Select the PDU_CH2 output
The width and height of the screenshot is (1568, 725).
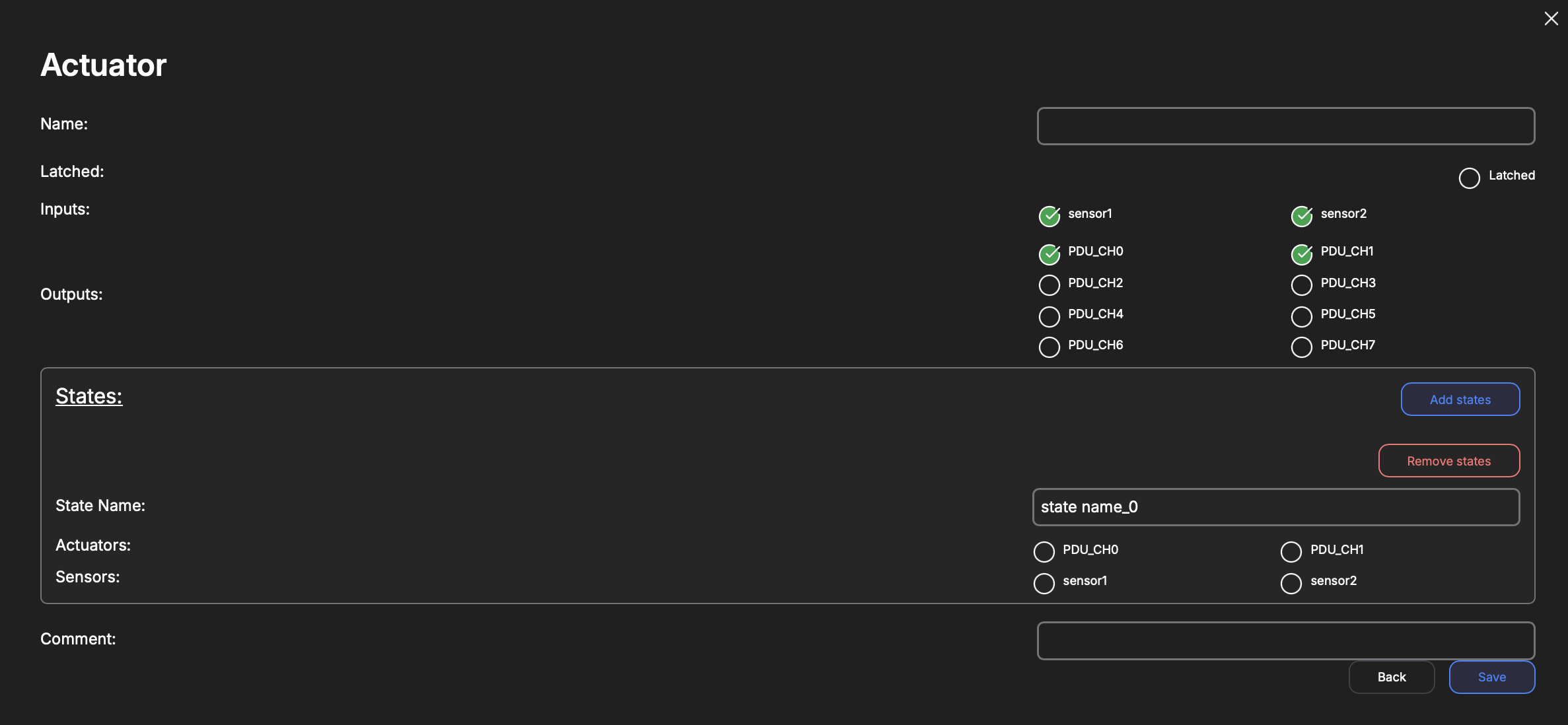click(x=1049, y=285)
